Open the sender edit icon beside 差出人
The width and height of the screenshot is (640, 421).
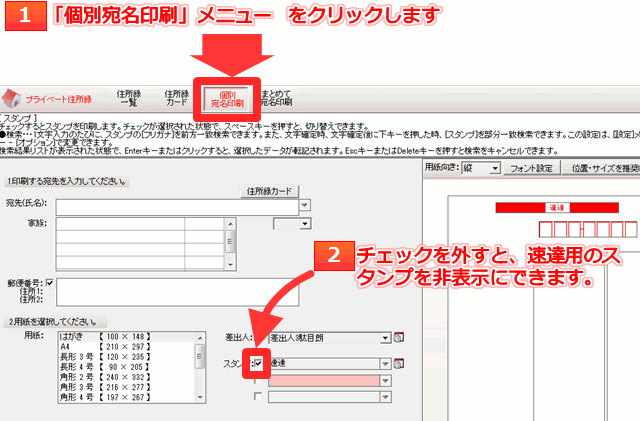[398, 337]
